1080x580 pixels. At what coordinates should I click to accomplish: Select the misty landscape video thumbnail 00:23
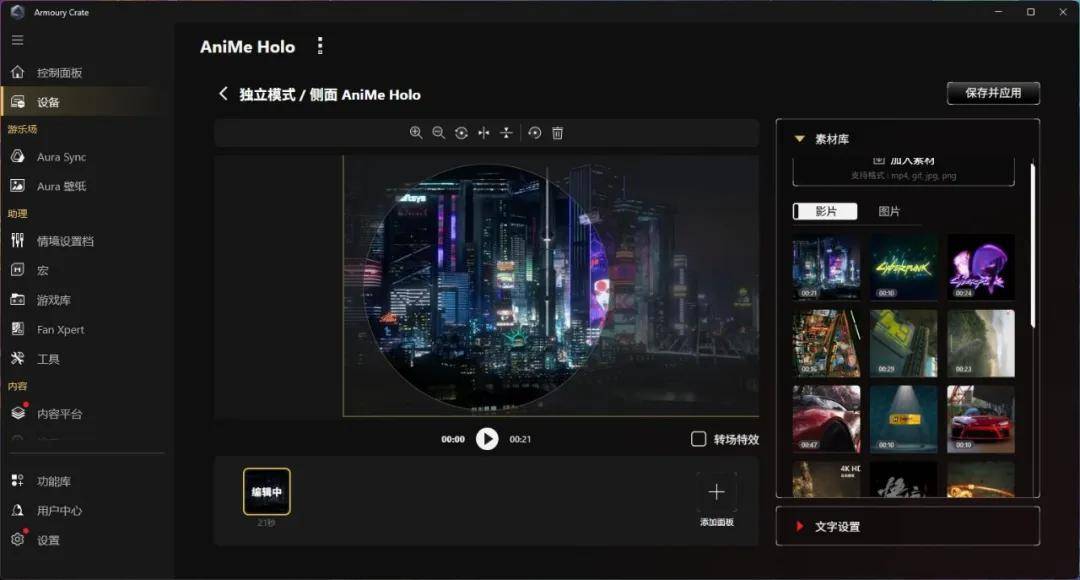(x=981, y=343)
